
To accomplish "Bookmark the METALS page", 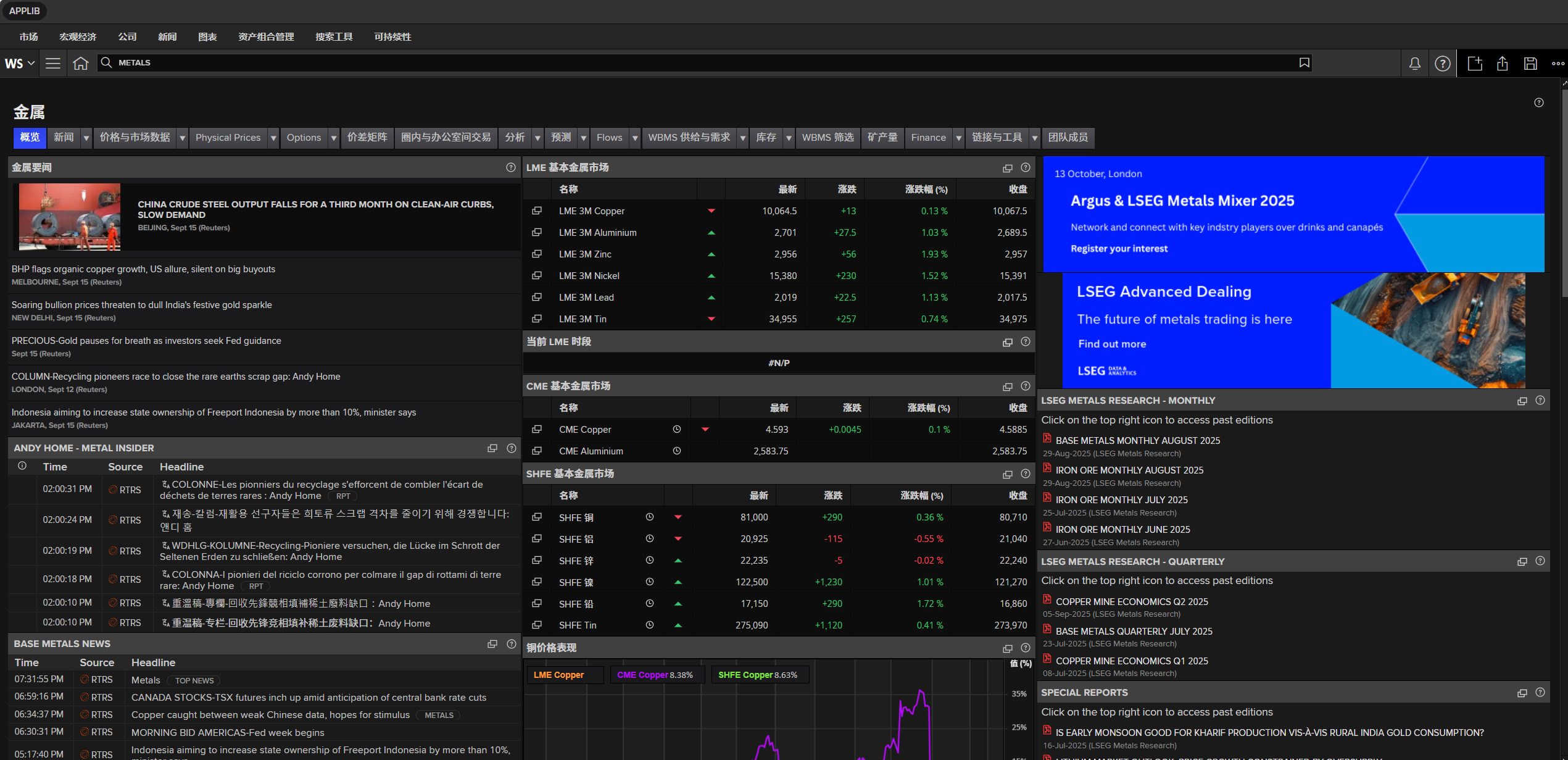I will coord(1304,63).
